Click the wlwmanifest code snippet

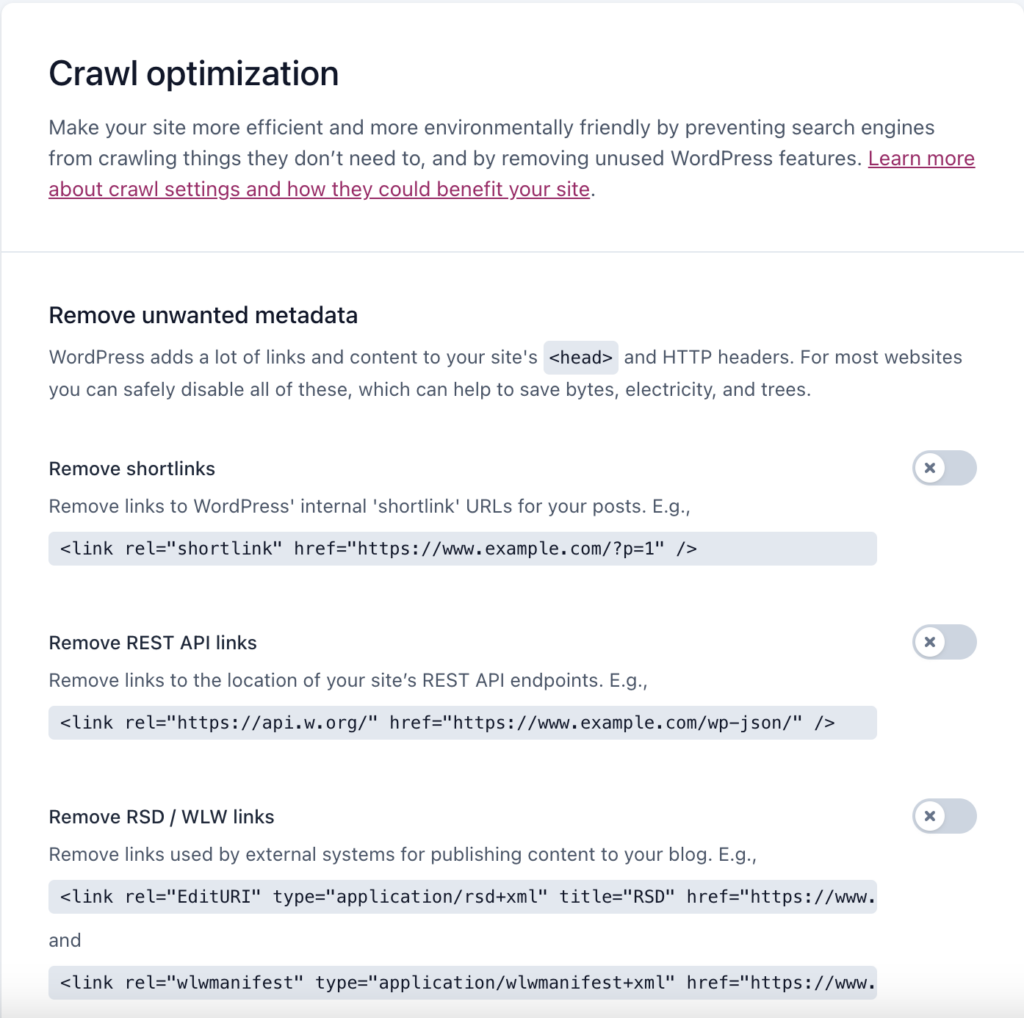tap(462, 983)
